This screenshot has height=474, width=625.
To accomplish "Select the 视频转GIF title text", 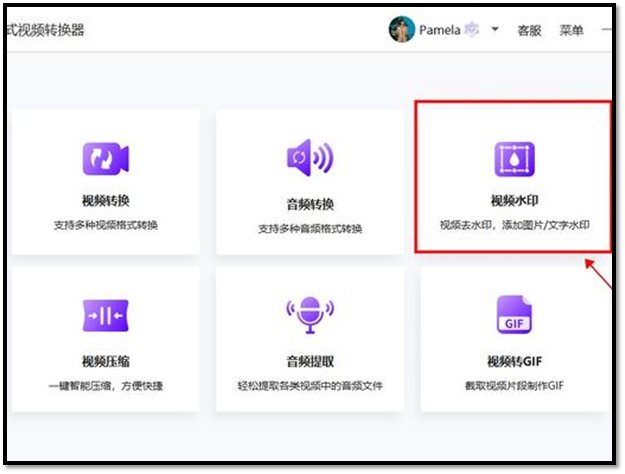I will pyautogui.click(x=515, y=362).
